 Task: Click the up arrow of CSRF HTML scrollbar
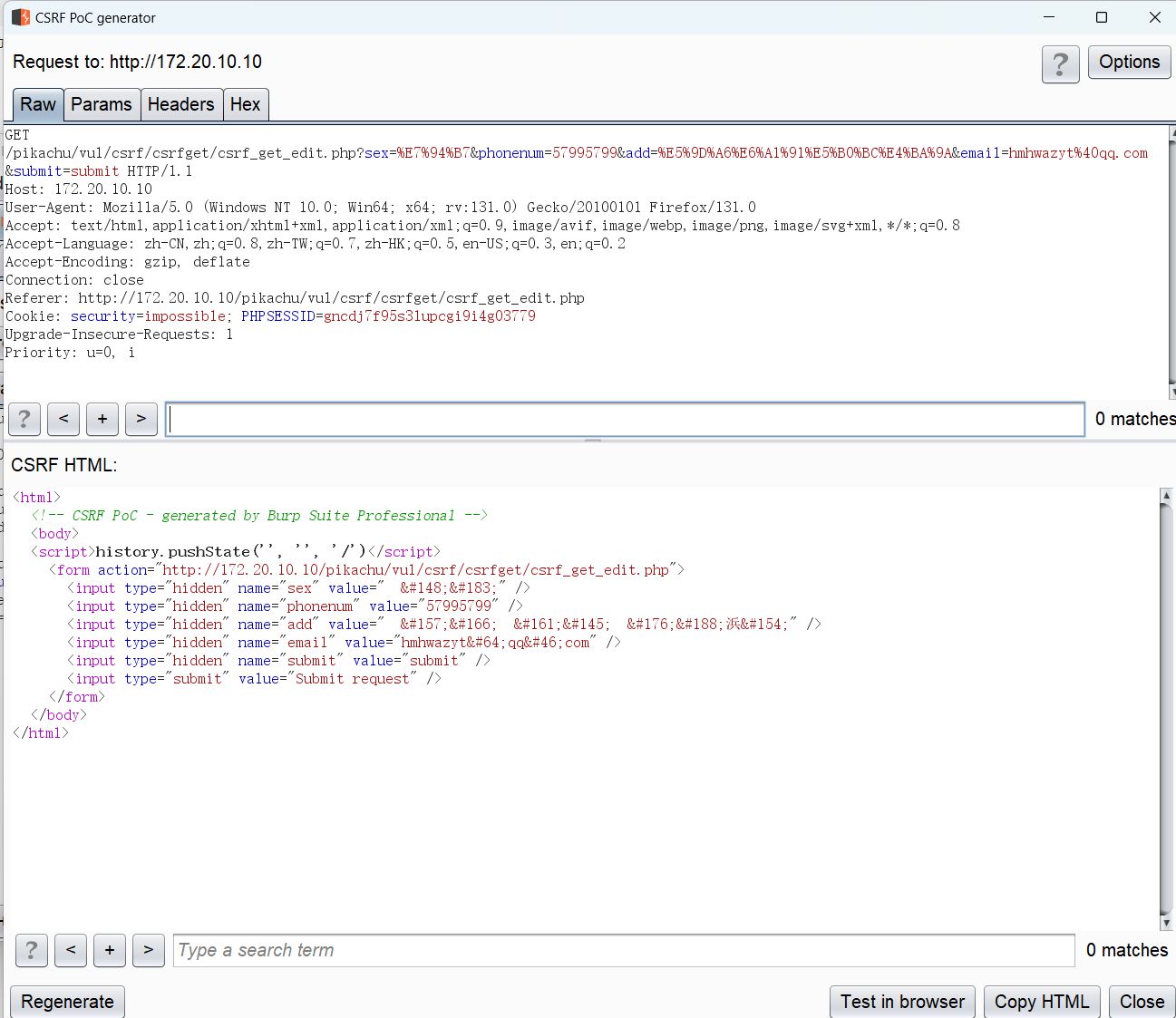[1166, 496]
